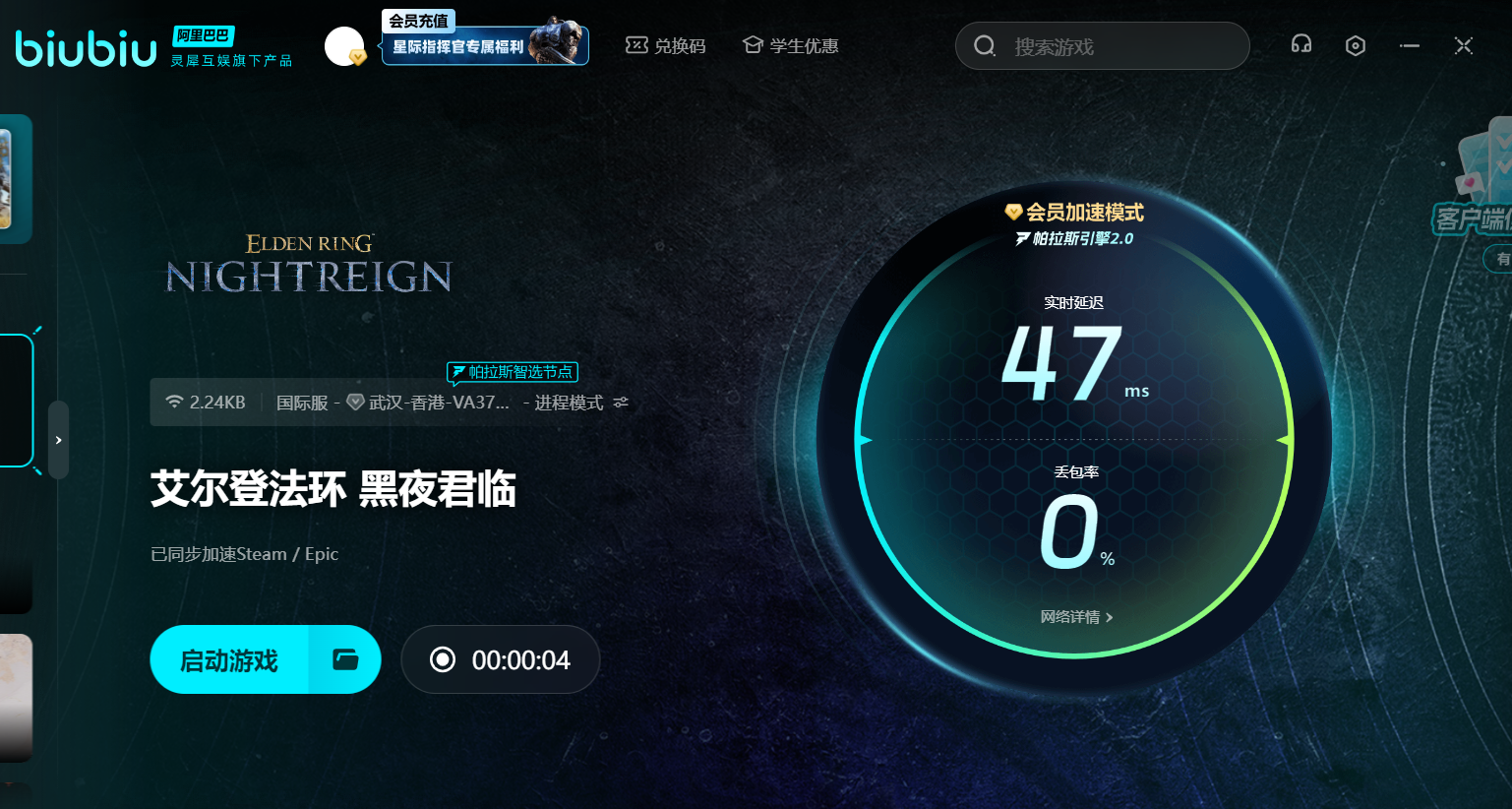Open the settings hexagon icon
The width and height of the screenshot is (1512, 809).
click(1355, 46)
